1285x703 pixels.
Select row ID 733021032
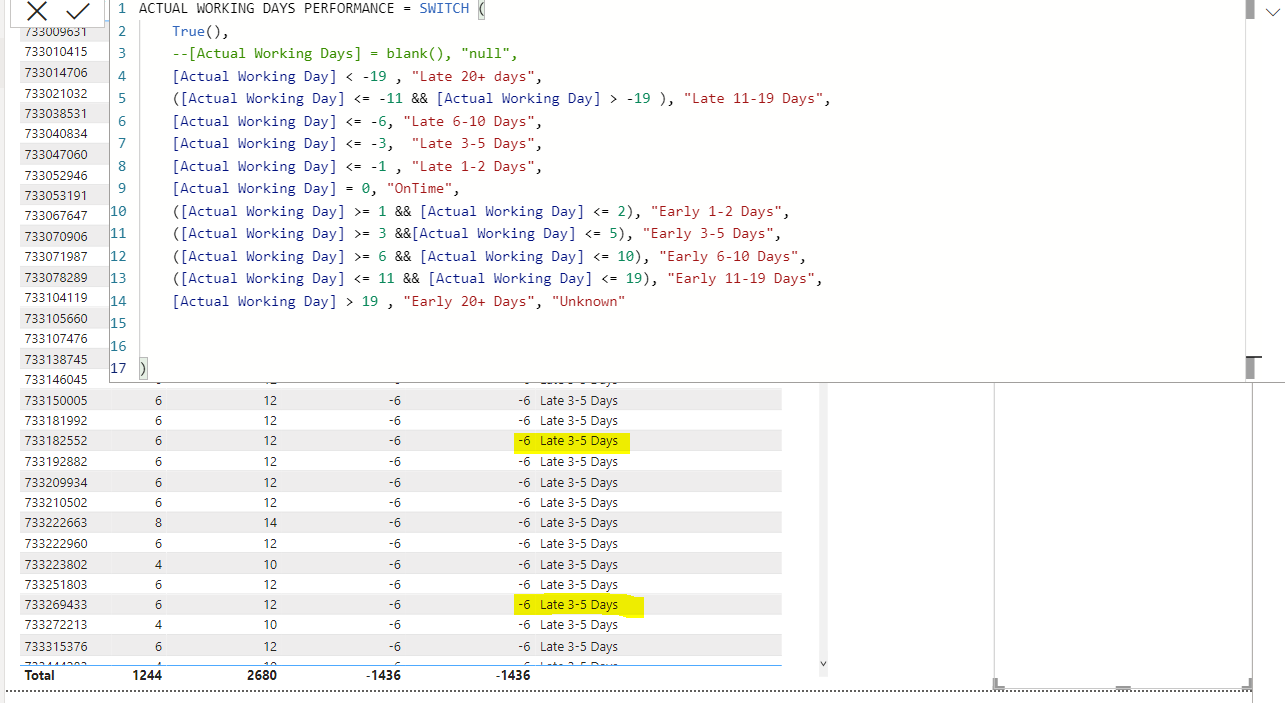(x=56, y=93)
